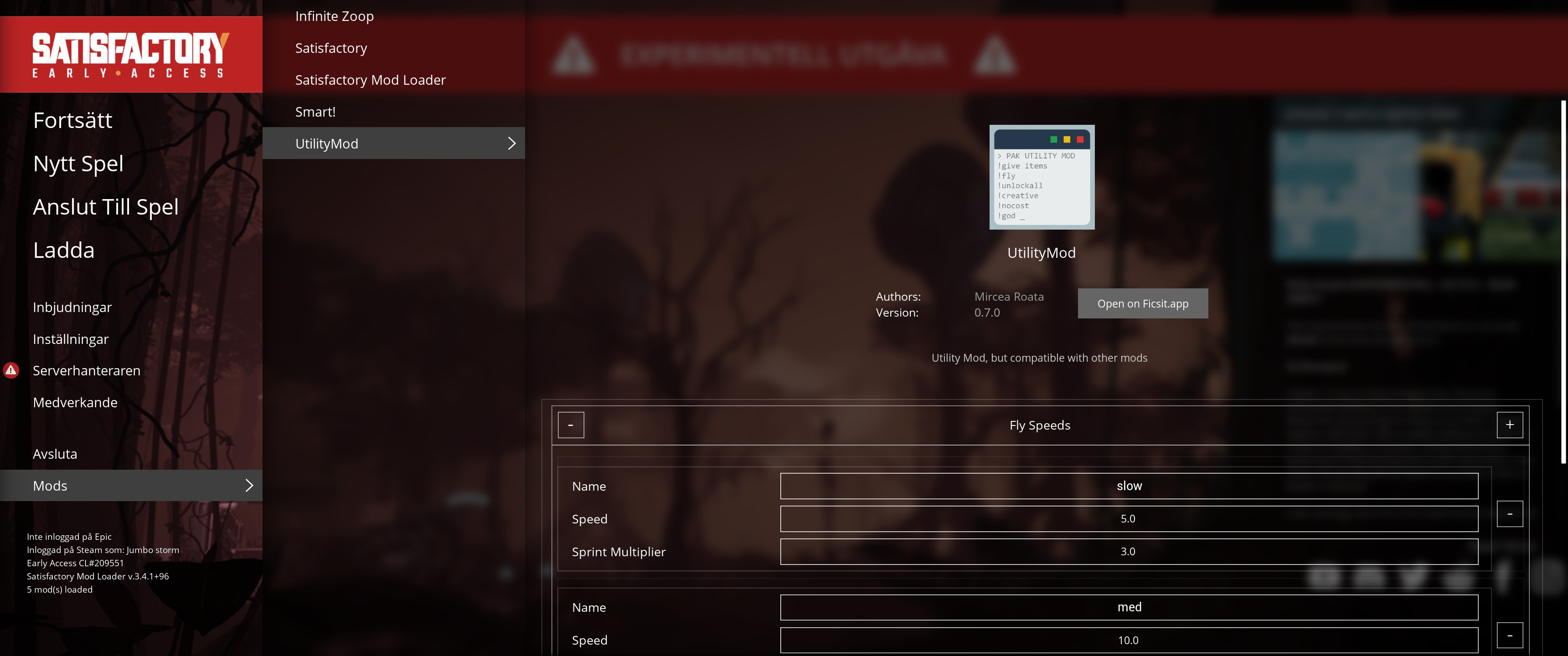
Task: Click the minus button left of Fly Speeds
Action: click(570, 425)
